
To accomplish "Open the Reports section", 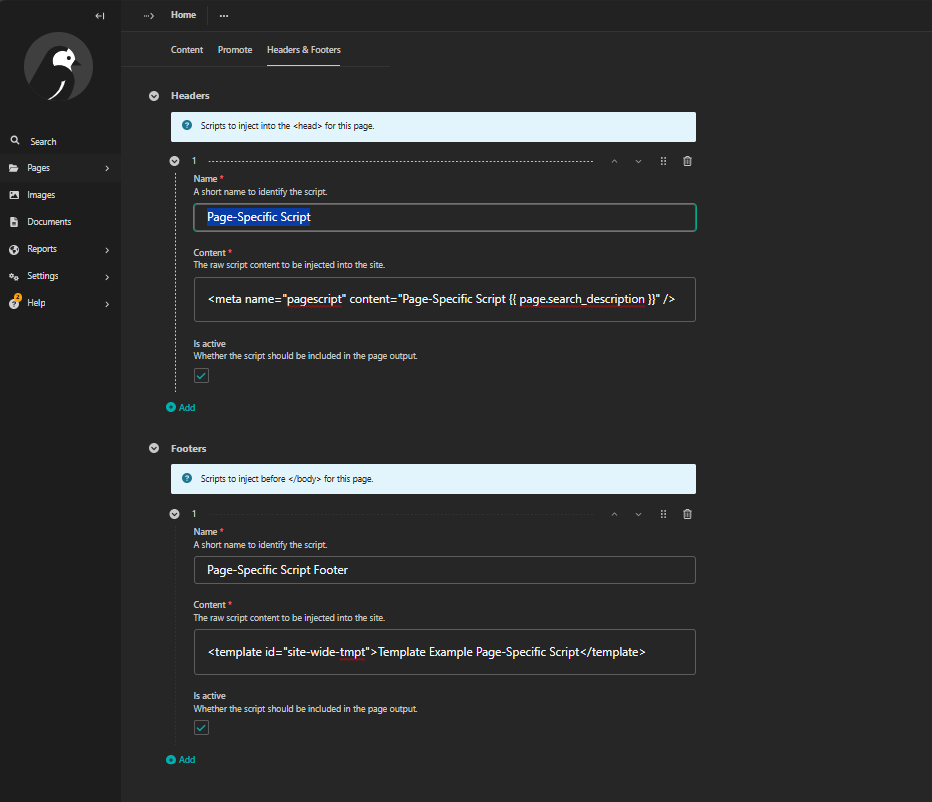I will [40, 248].
